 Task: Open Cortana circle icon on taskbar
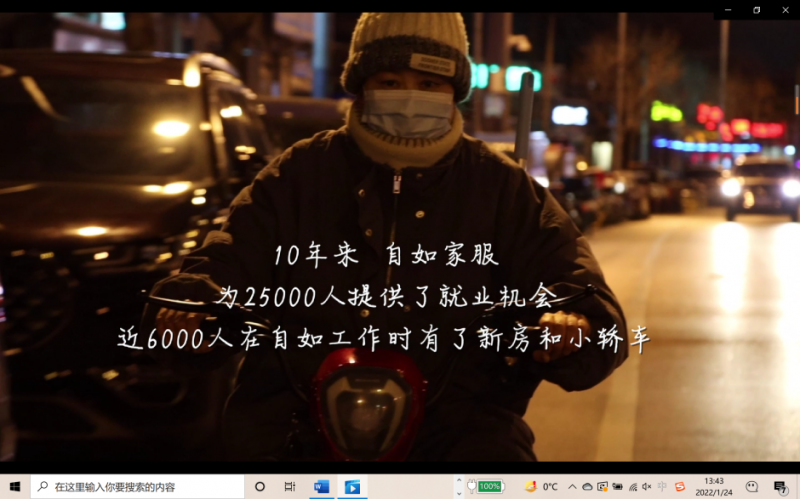click(260, 487)
